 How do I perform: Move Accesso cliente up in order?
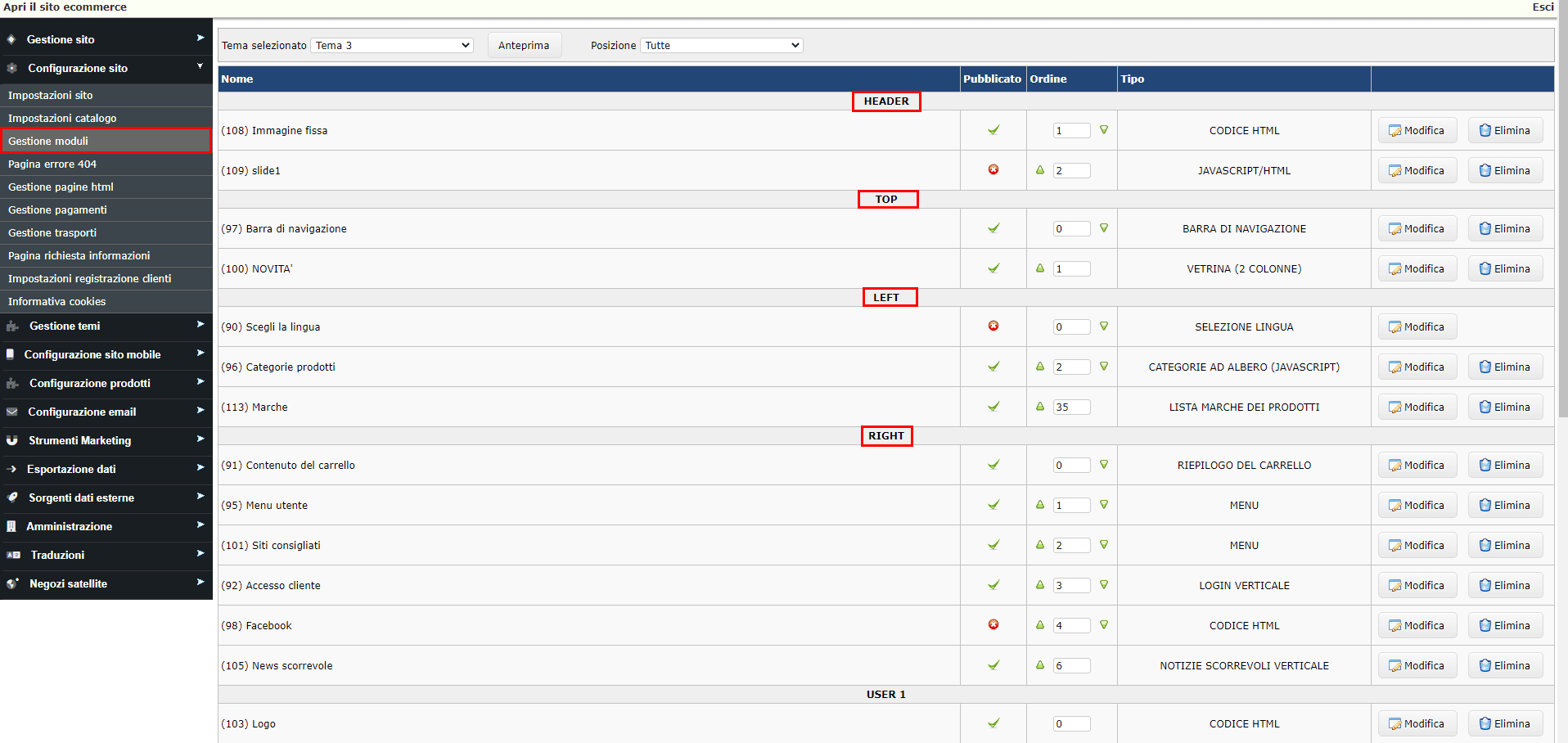pos(1040,585)
